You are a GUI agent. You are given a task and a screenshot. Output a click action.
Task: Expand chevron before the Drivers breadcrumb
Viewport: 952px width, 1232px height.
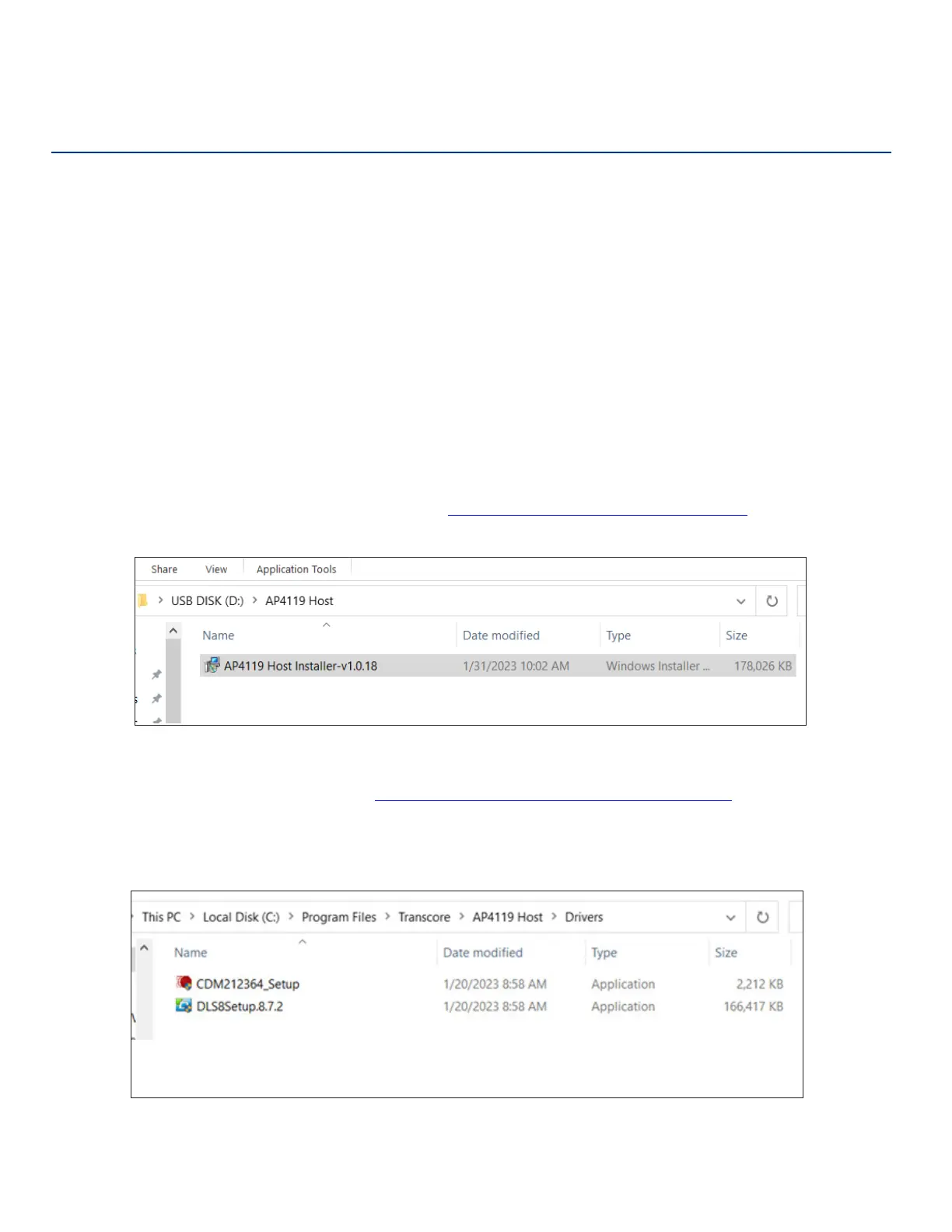click(554, 916)
